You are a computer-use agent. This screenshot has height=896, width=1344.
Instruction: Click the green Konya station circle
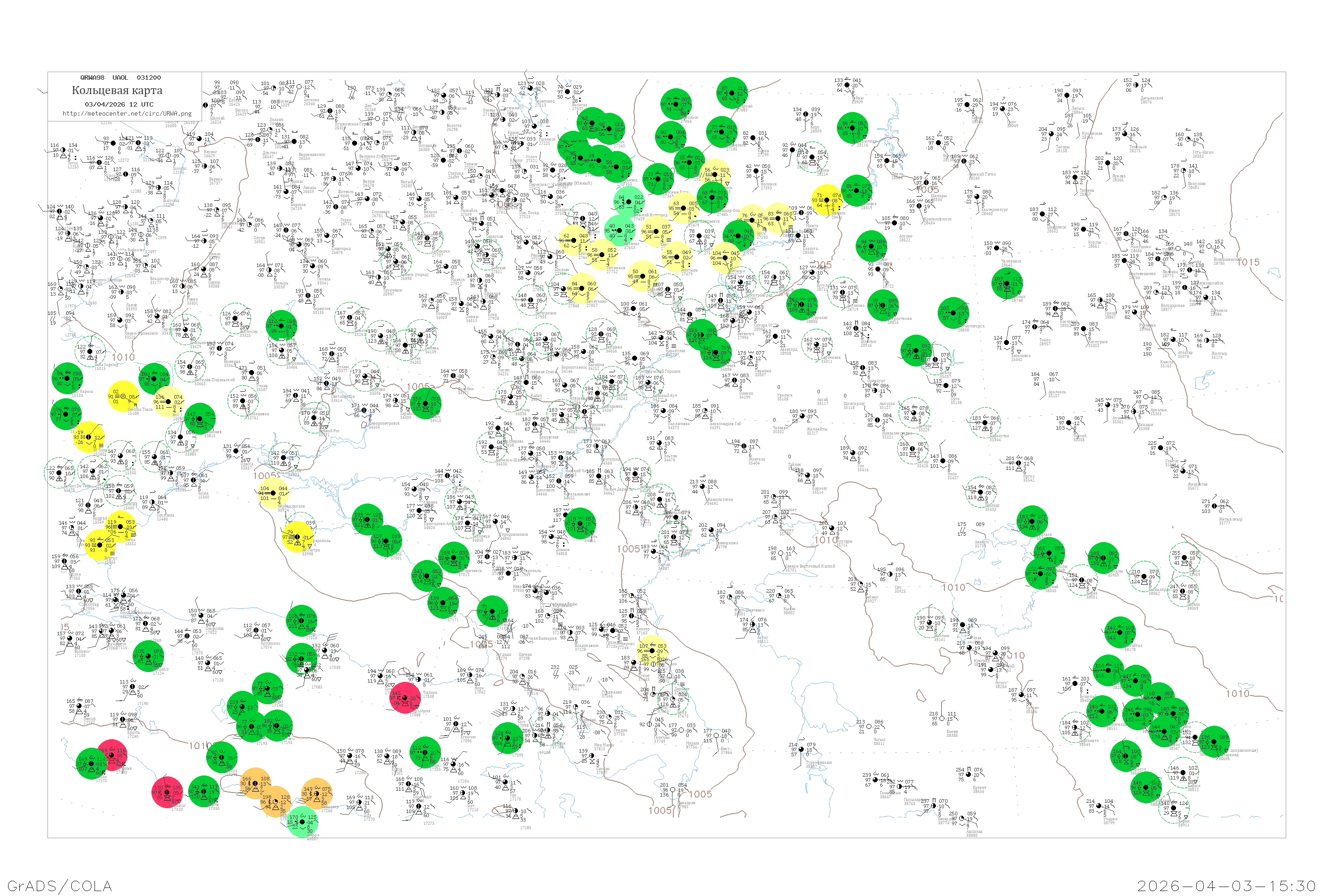point(222,758)
